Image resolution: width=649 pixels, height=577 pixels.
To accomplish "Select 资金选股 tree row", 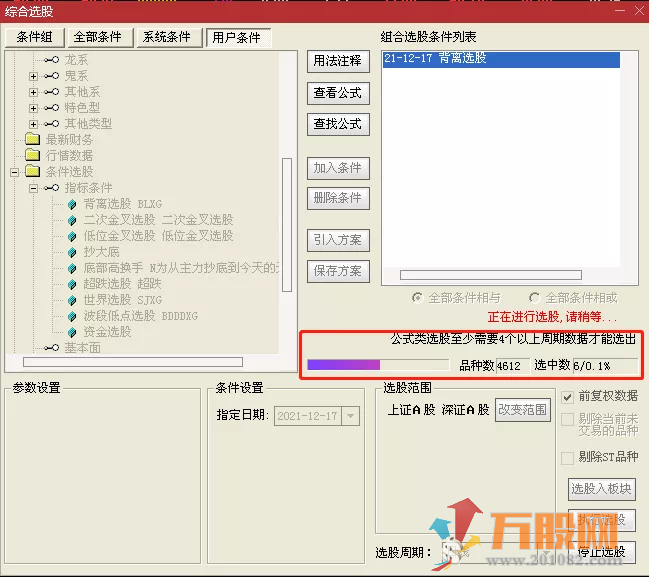I will [107, 332].
